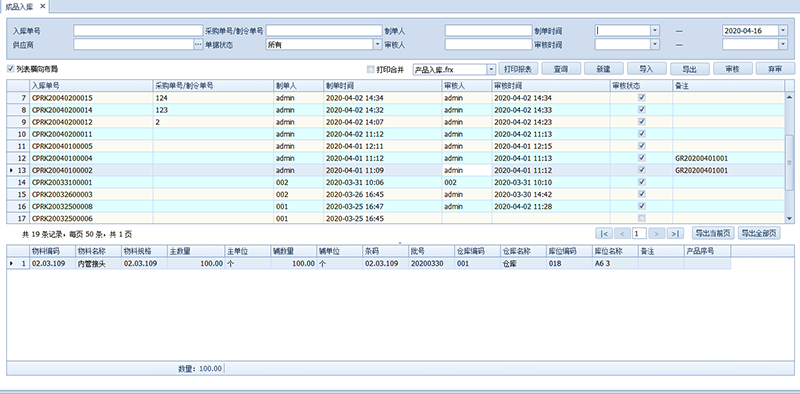
Task: Click the 导入 button
Action: pos(646,69)
